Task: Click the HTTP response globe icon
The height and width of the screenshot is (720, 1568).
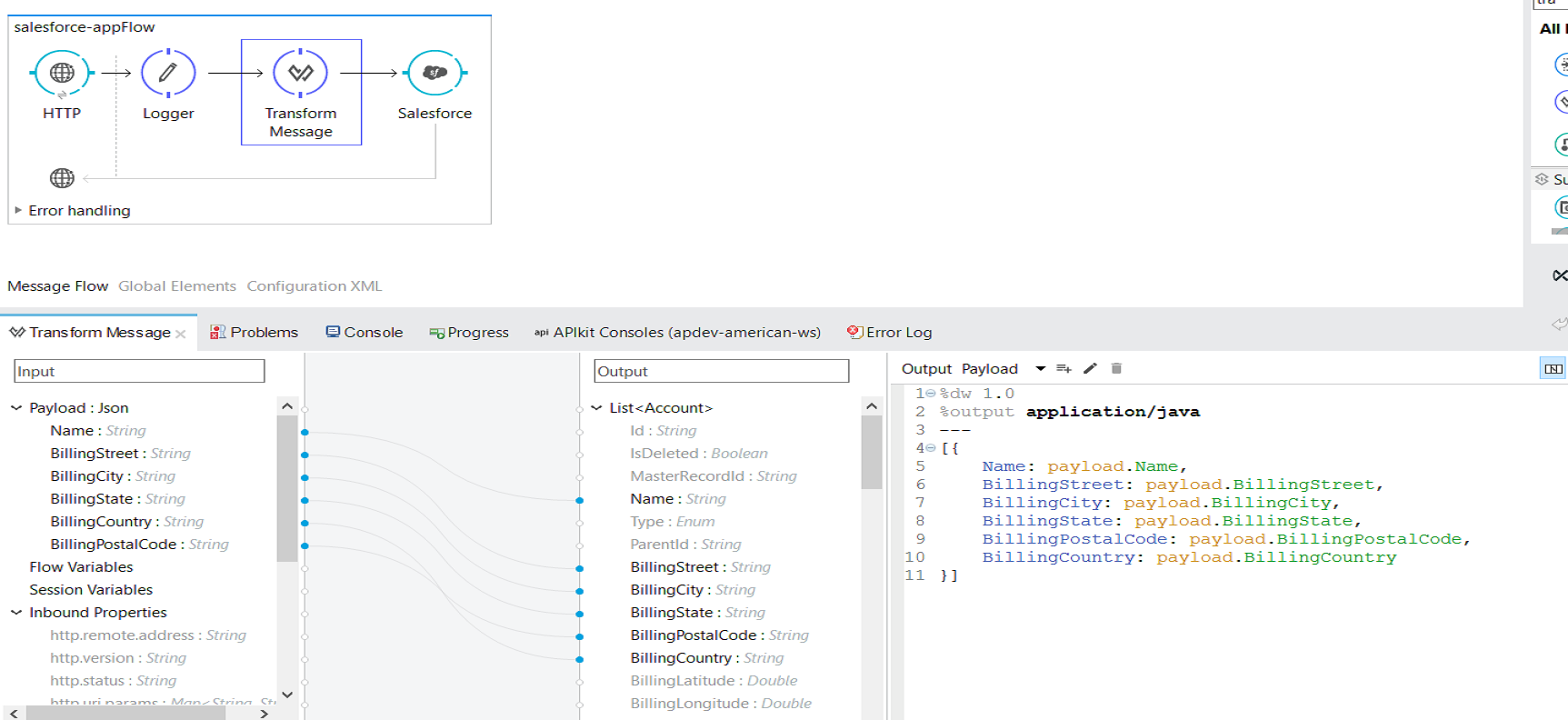Action: click(x=62, y=178)
